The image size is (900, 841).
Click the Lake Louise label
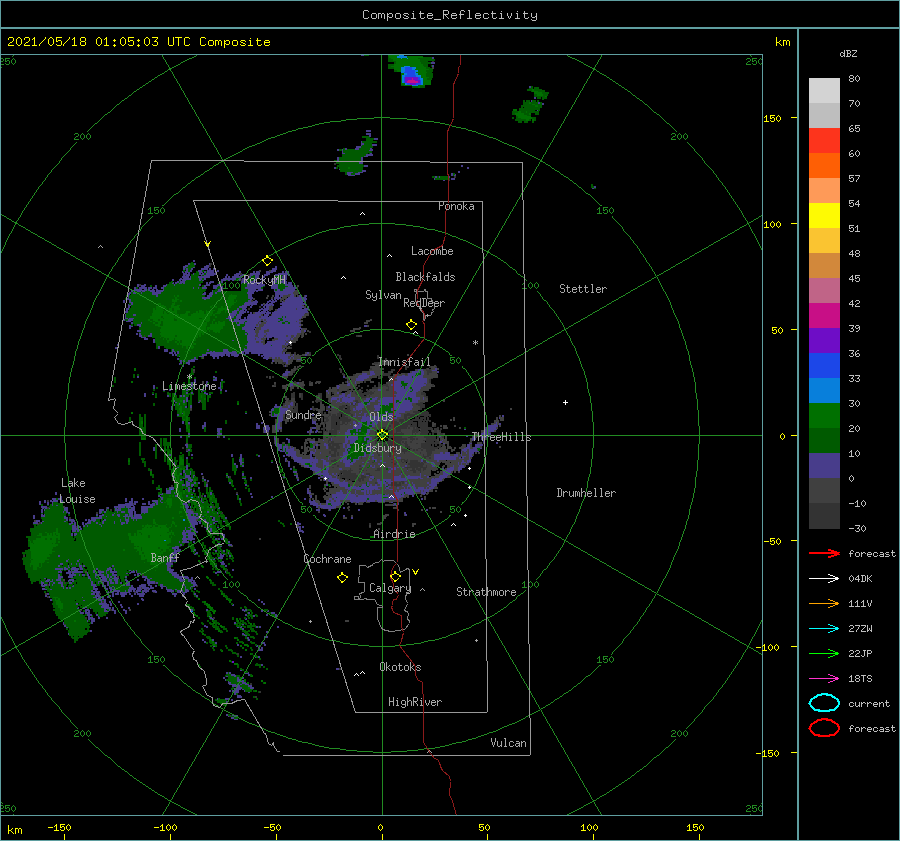[77, 491]
